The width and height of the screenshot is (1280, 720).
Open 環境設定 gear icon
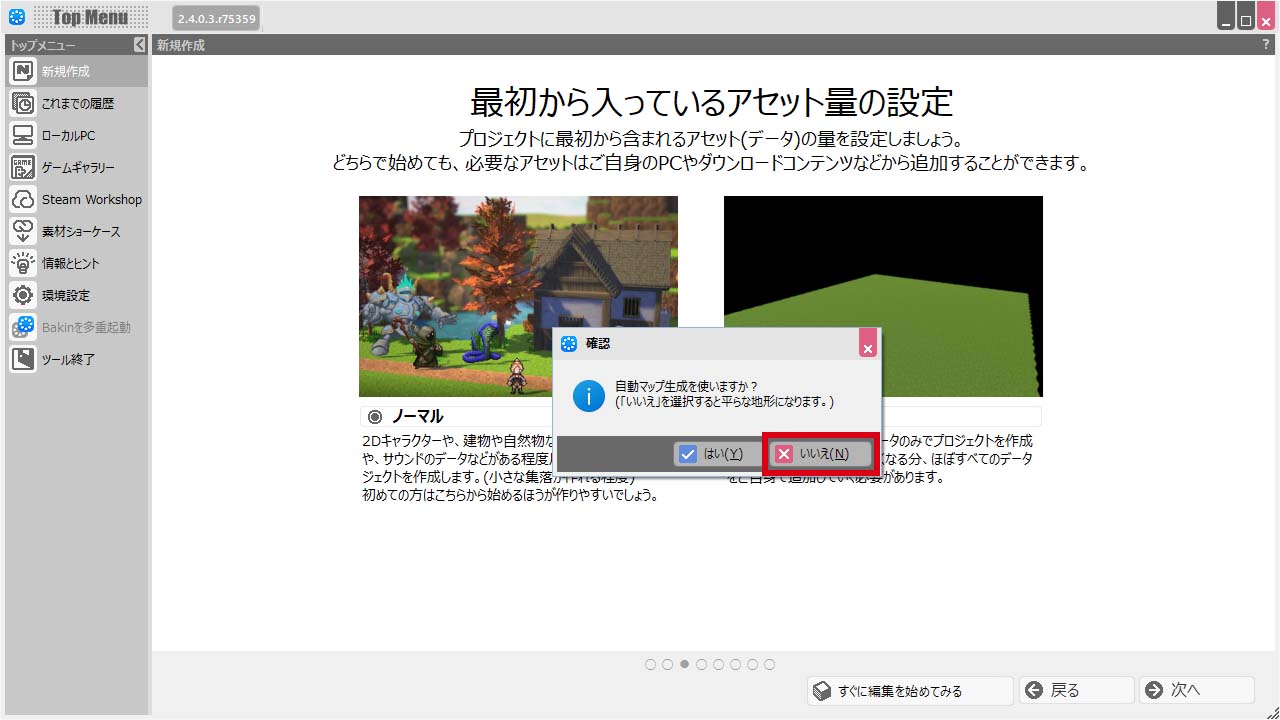pyautogui.click(x=24, y=295)
